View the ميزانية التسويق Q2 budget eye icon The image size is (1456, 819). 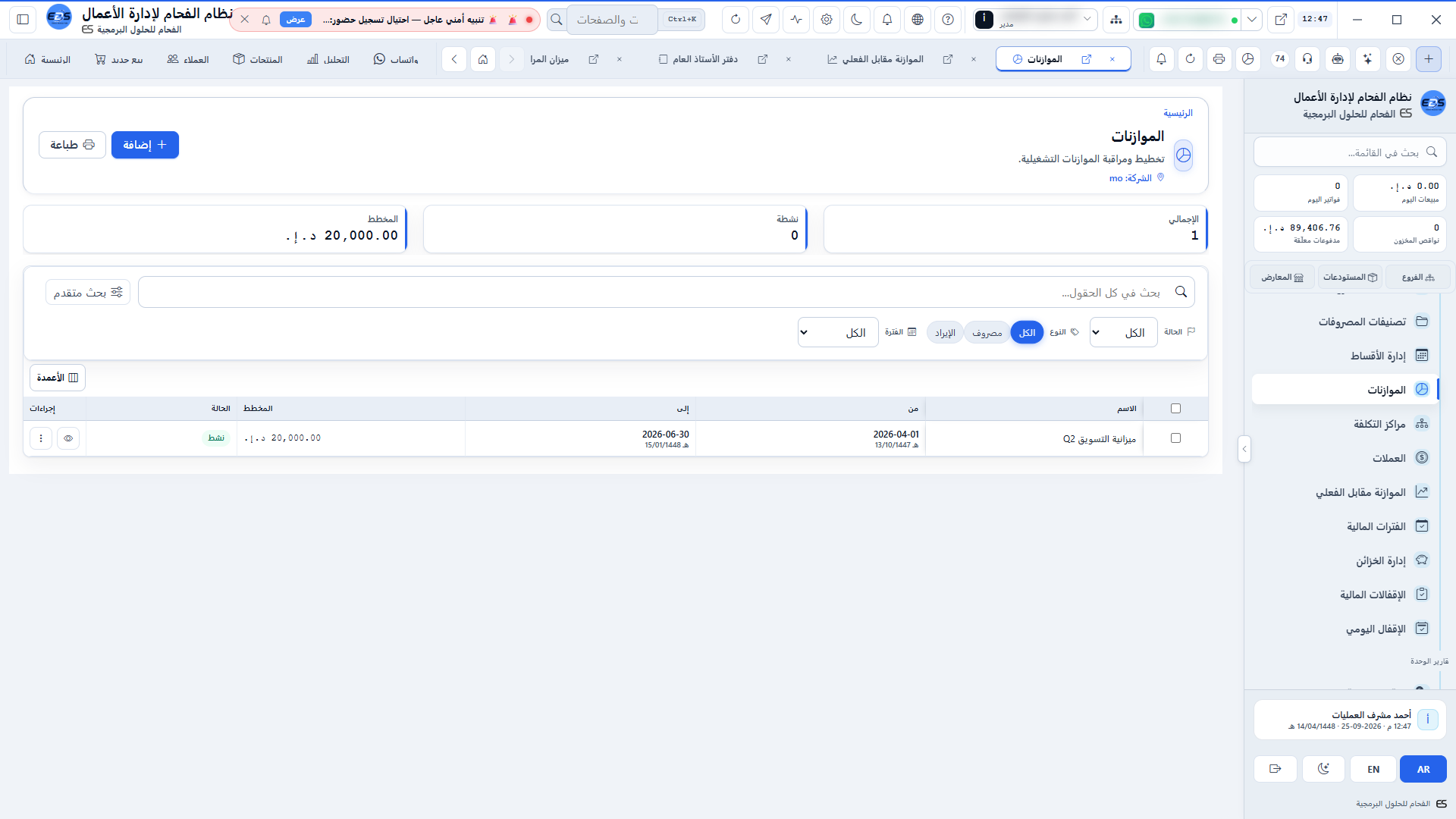point(68,438)
